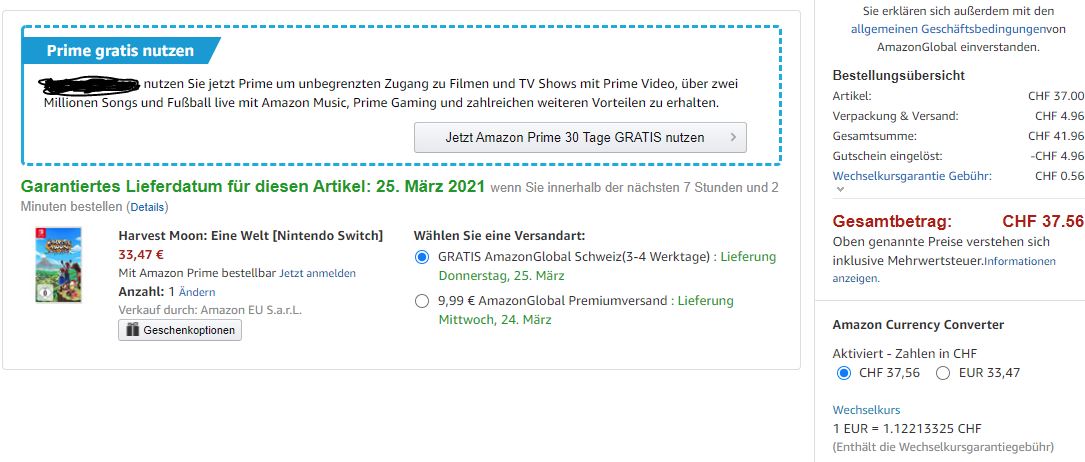Open Details link for delivery date
The image size is (1085, 462).
click(147, 207)
